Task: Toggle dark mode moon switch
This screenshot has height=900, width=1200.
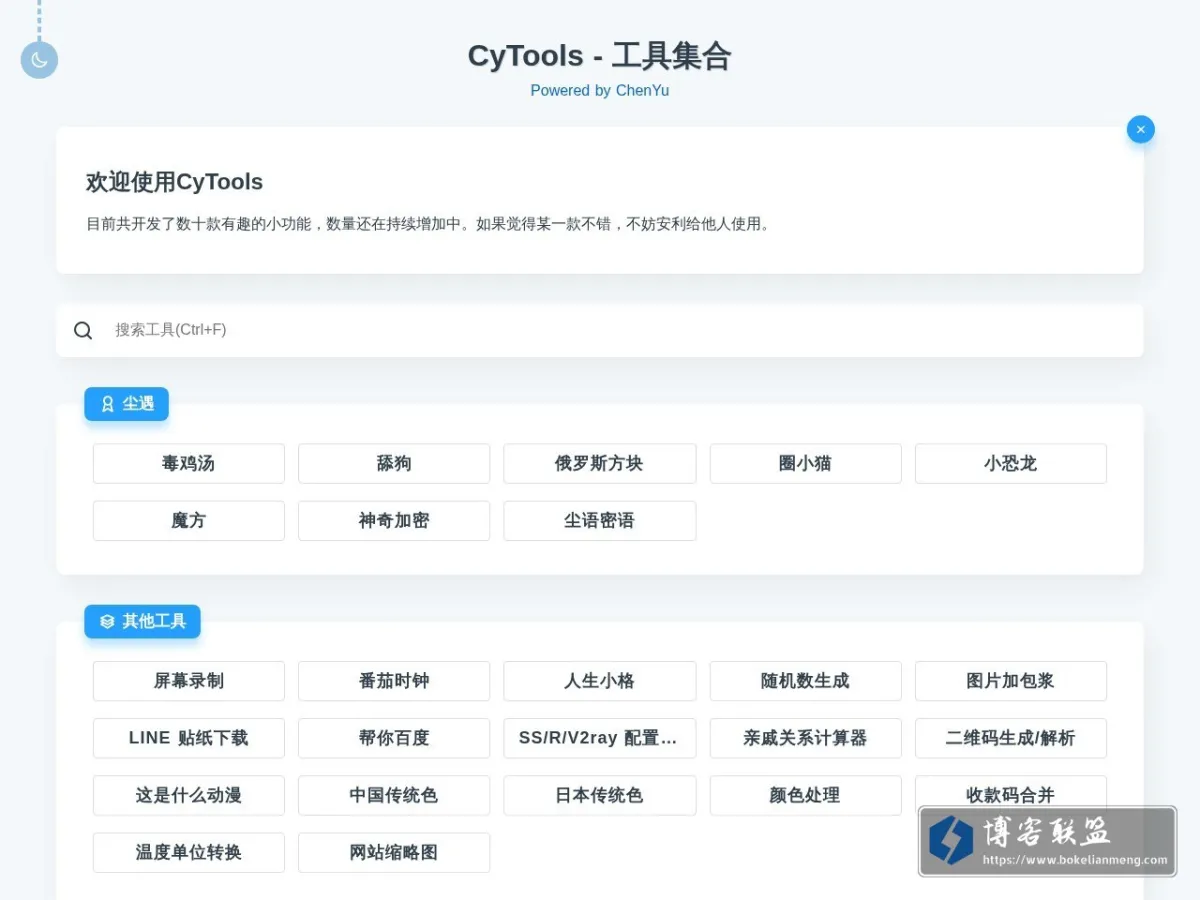Action: (x=39, y=60)
